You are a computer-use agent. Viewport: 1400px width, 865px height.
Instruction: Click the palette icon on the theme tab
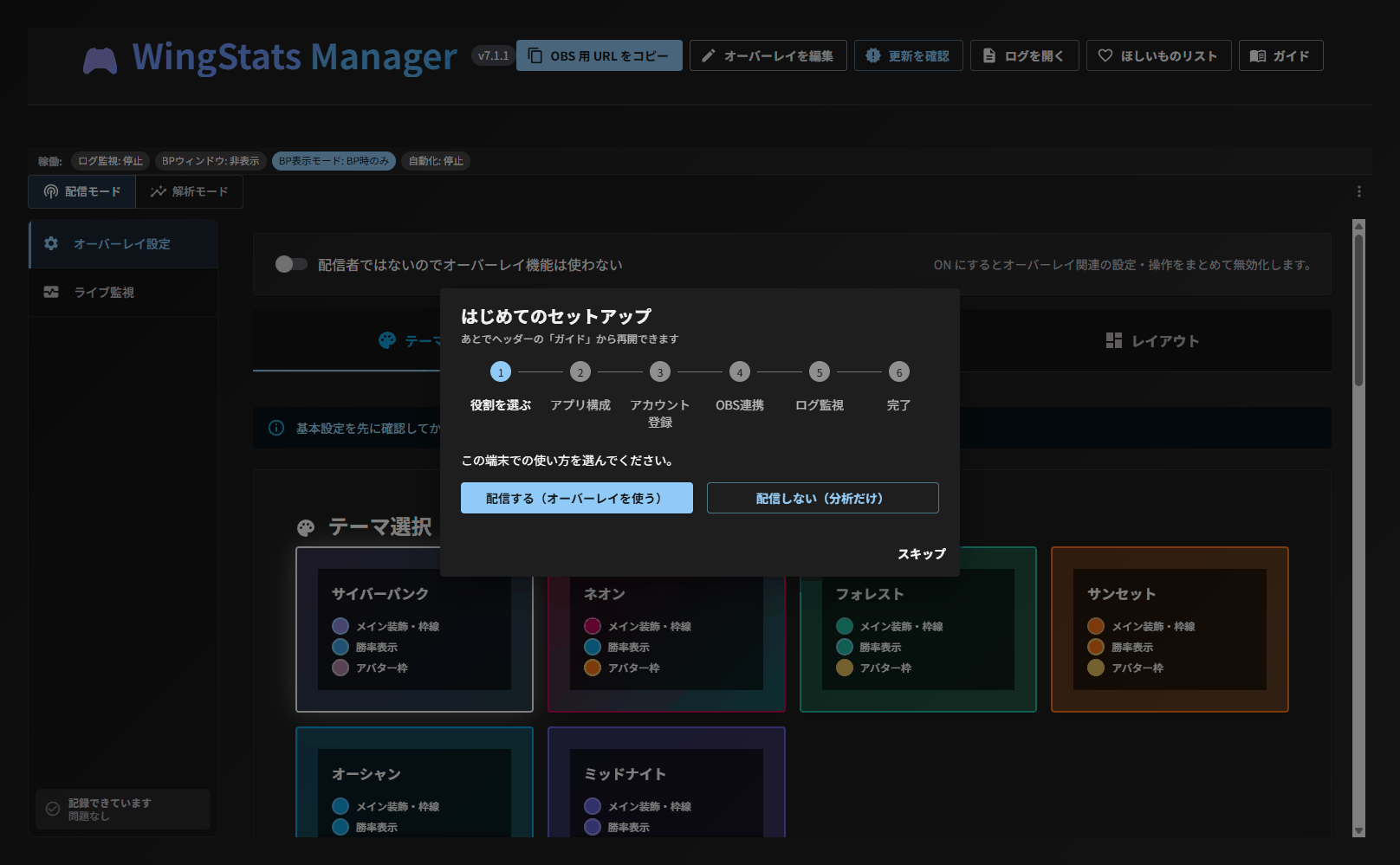click(387, 340)
